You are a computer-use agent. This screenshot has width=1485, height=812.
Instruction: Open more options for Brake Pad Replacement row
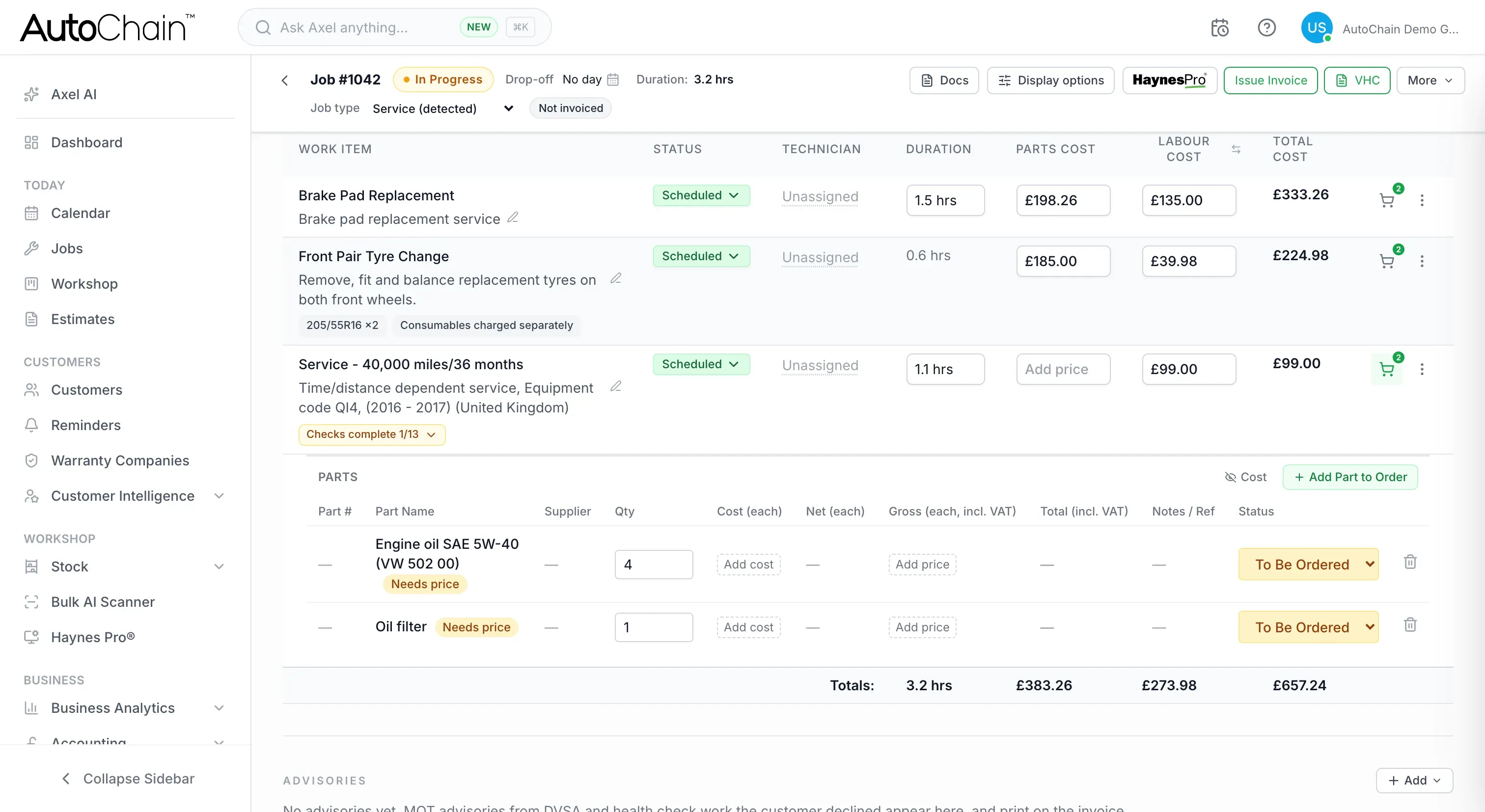(1422, 200)
